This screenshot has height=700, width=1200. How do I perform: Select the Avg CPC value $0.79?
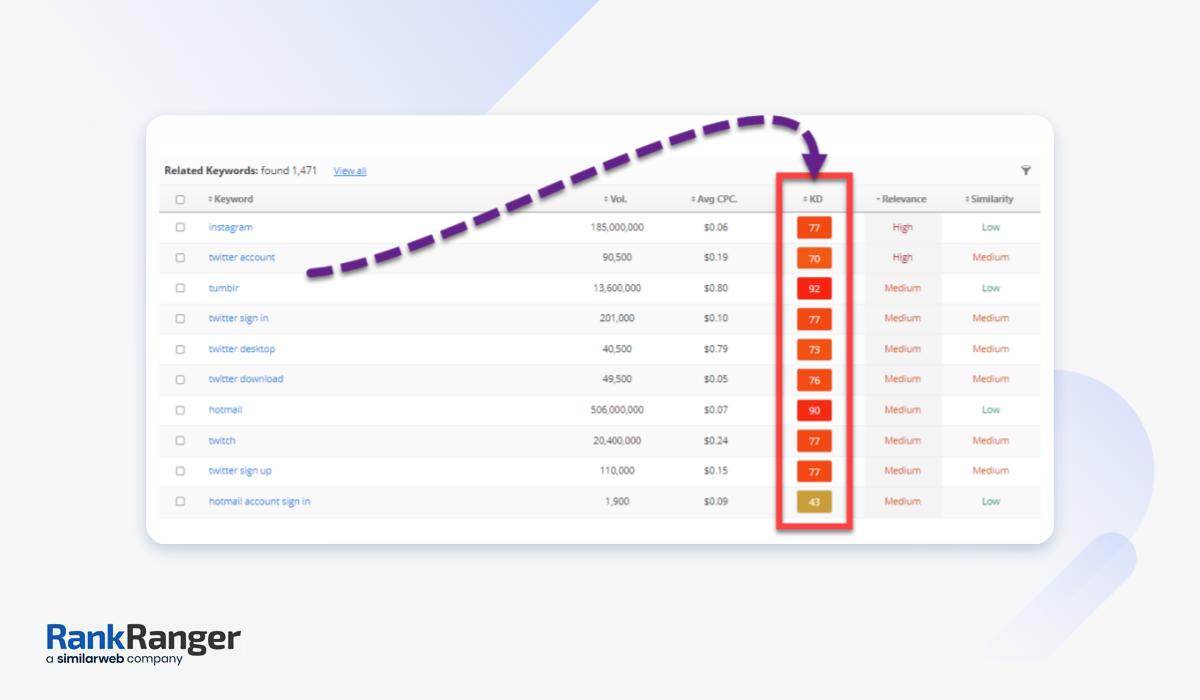point(715,349)
